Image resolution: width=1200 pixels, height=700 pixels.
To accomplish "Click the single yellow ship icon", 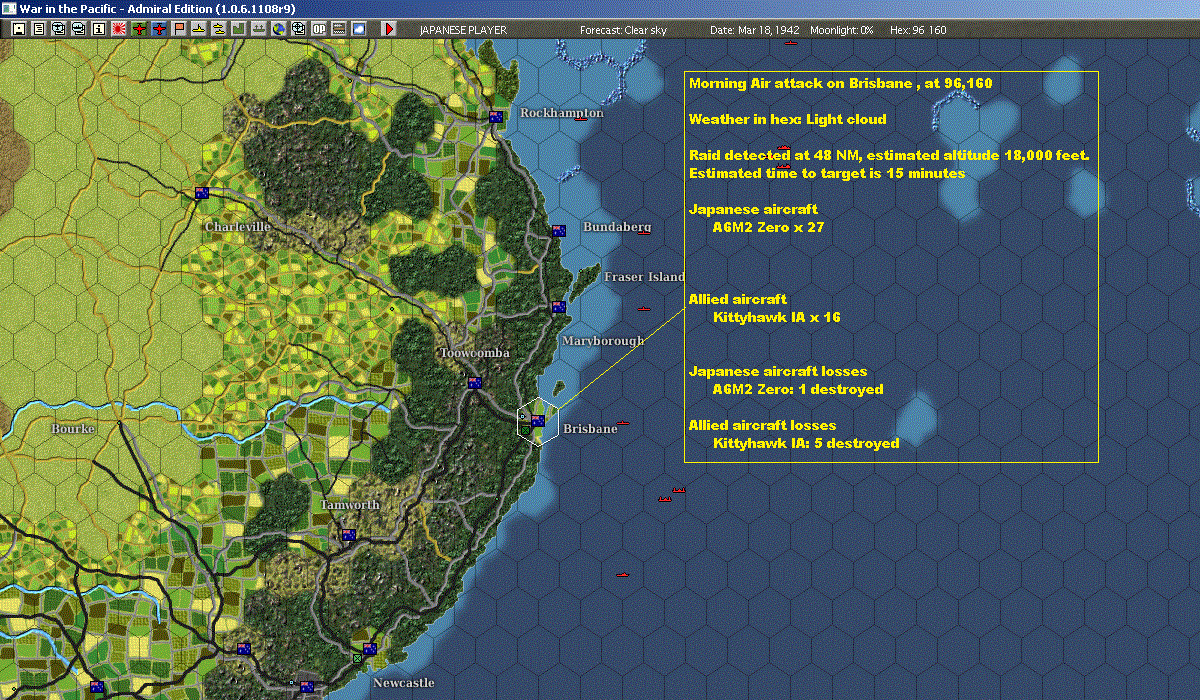I will (198, 29).
